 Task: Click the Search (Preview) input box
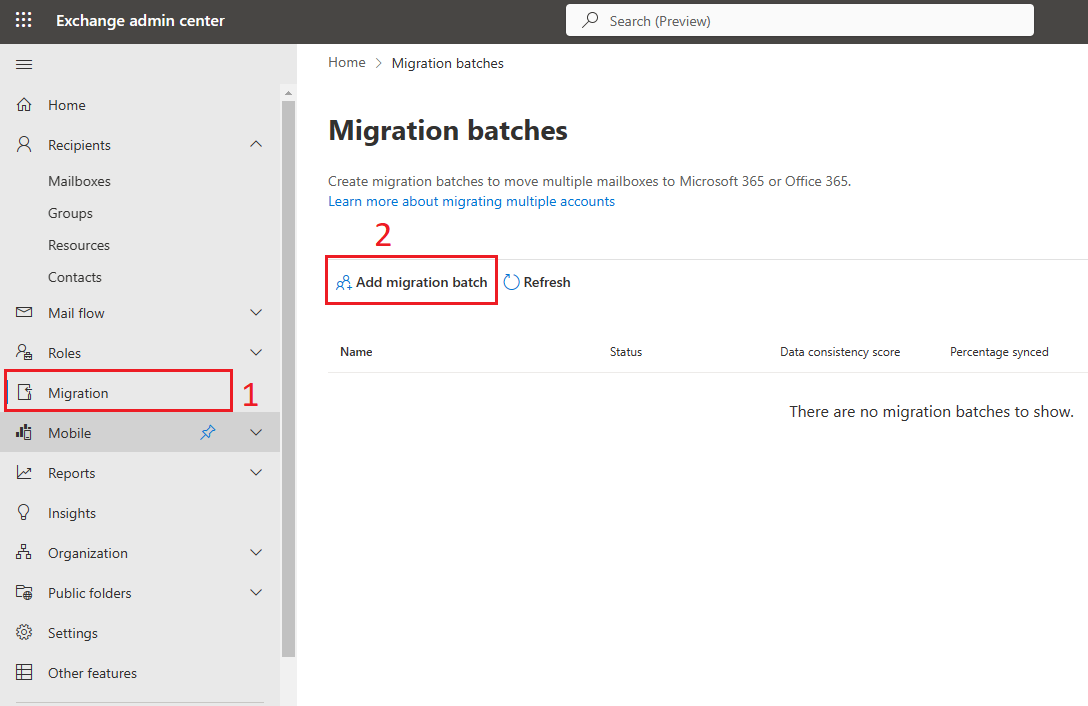pos(799,21)
